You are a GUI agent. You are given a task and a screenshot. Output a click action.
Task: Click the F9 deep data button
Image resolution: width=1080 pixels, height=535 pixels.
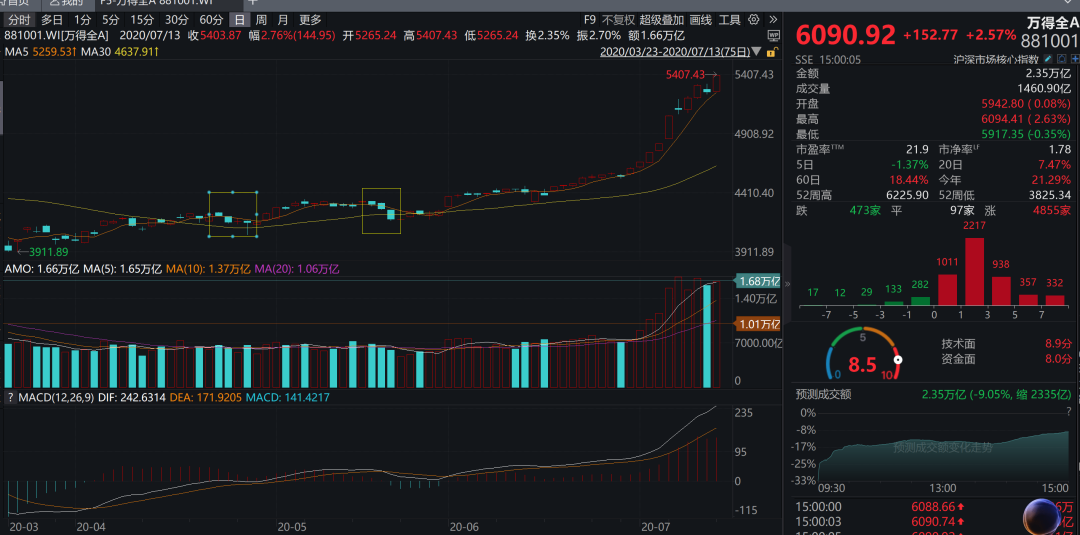click(x=590, y=19)
